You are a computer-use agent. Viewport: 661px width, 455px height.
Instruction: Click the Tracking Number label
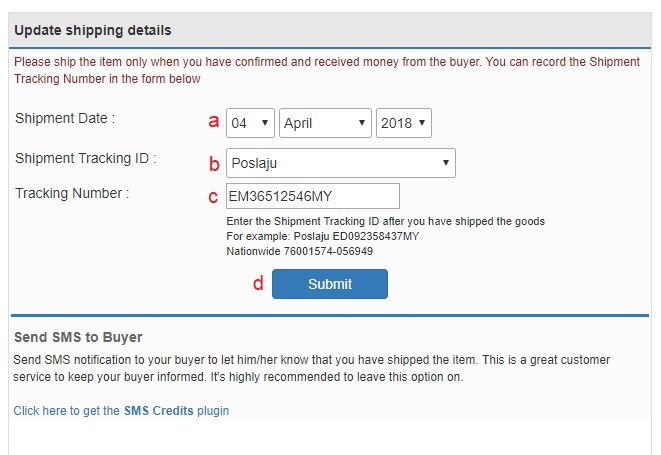click(x=72, y=193)
